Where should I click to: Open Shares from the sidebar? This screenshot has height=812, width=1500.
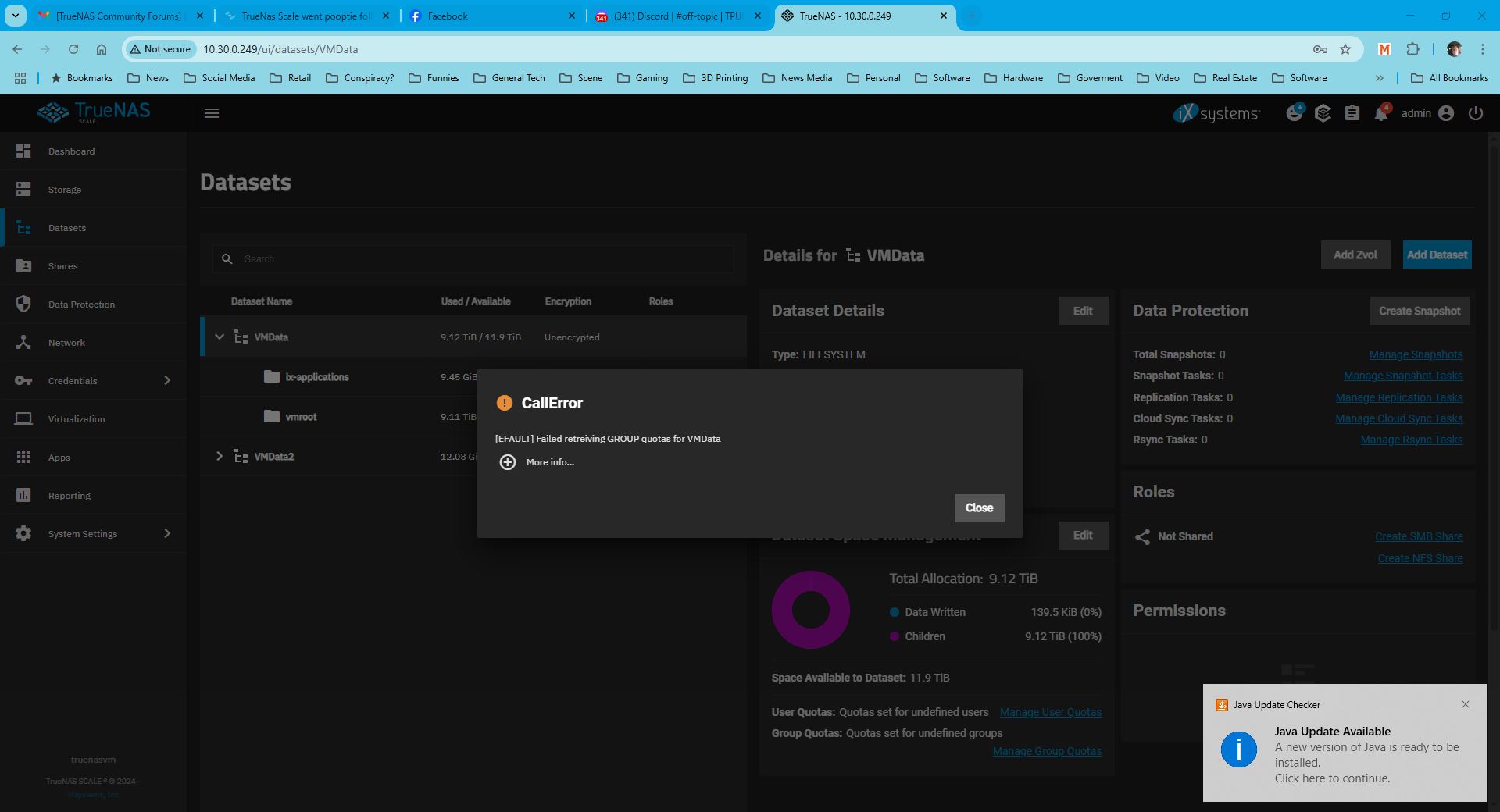point(62,266)
